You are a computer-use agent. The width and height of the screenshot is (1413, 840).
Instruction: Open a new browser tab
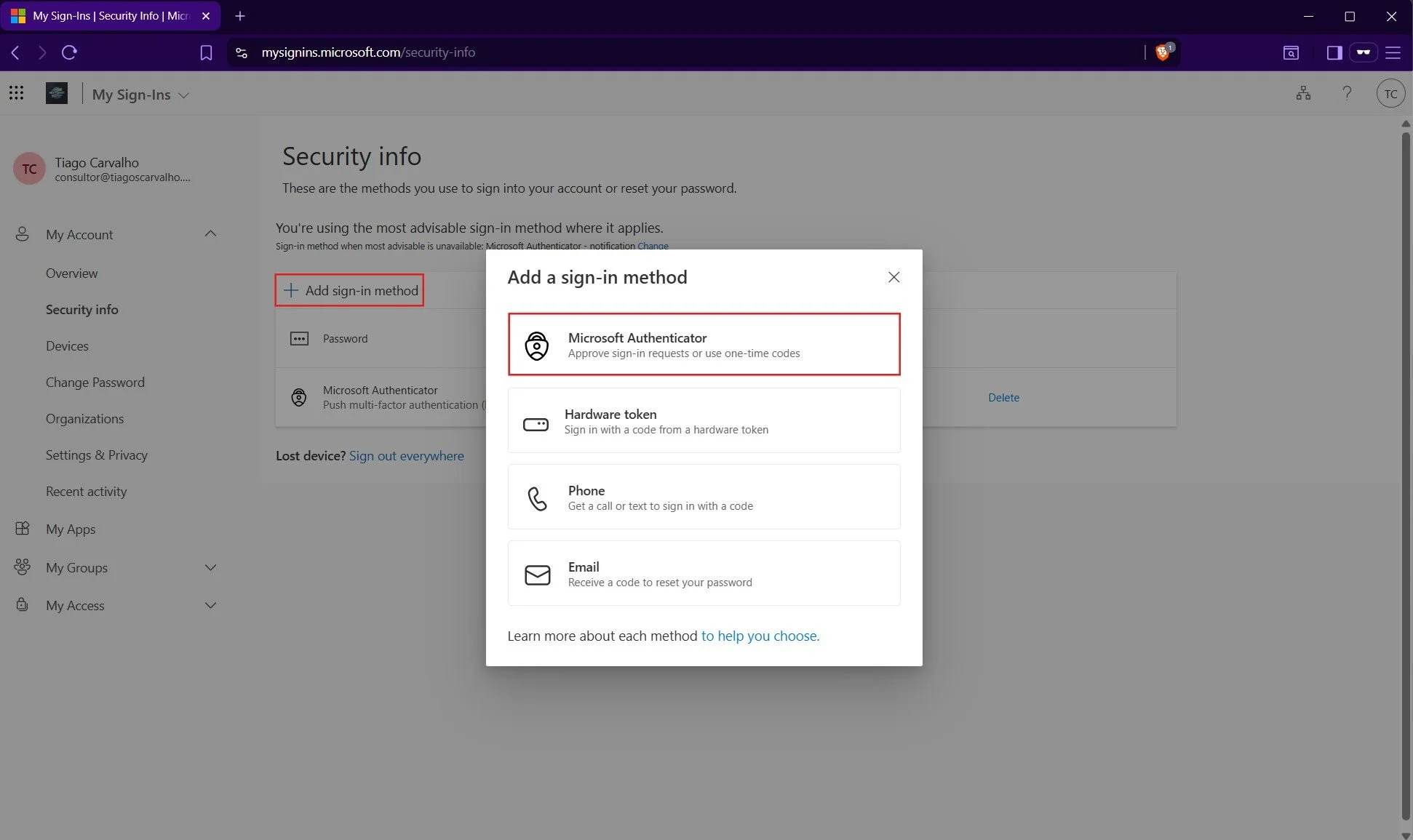[x=240, y=15]
